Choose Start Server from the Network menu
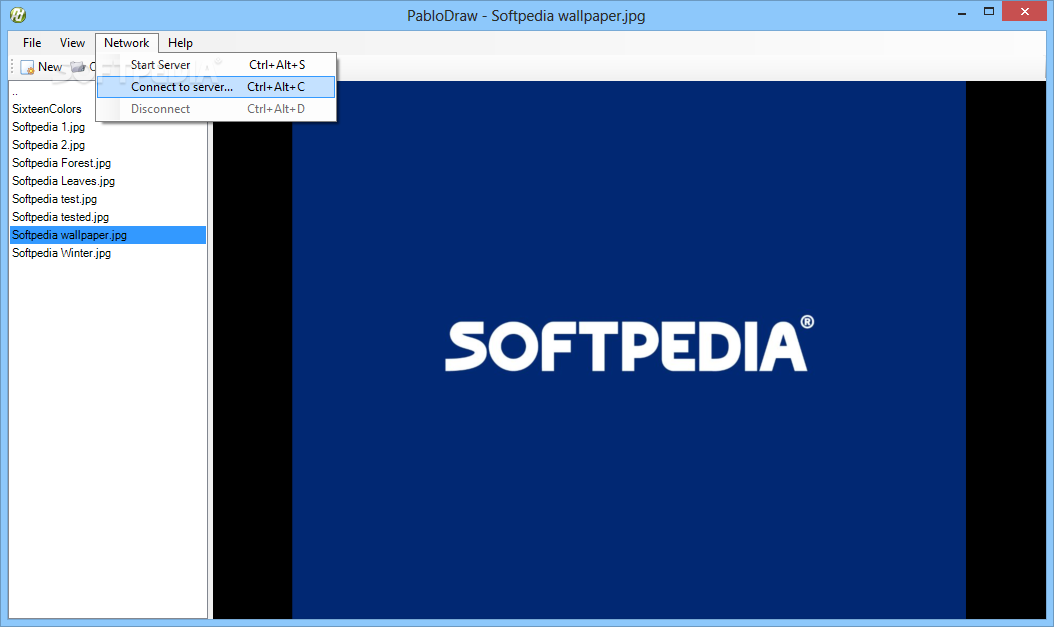1054x627 pixels. tap(216, 65)
